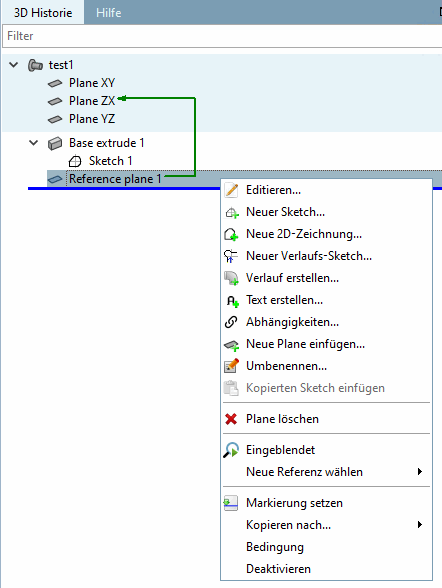The height and width of the screenshot is (588, 442).
Task: Click the Text erstellen icon
Action: (x=232, y=301)
